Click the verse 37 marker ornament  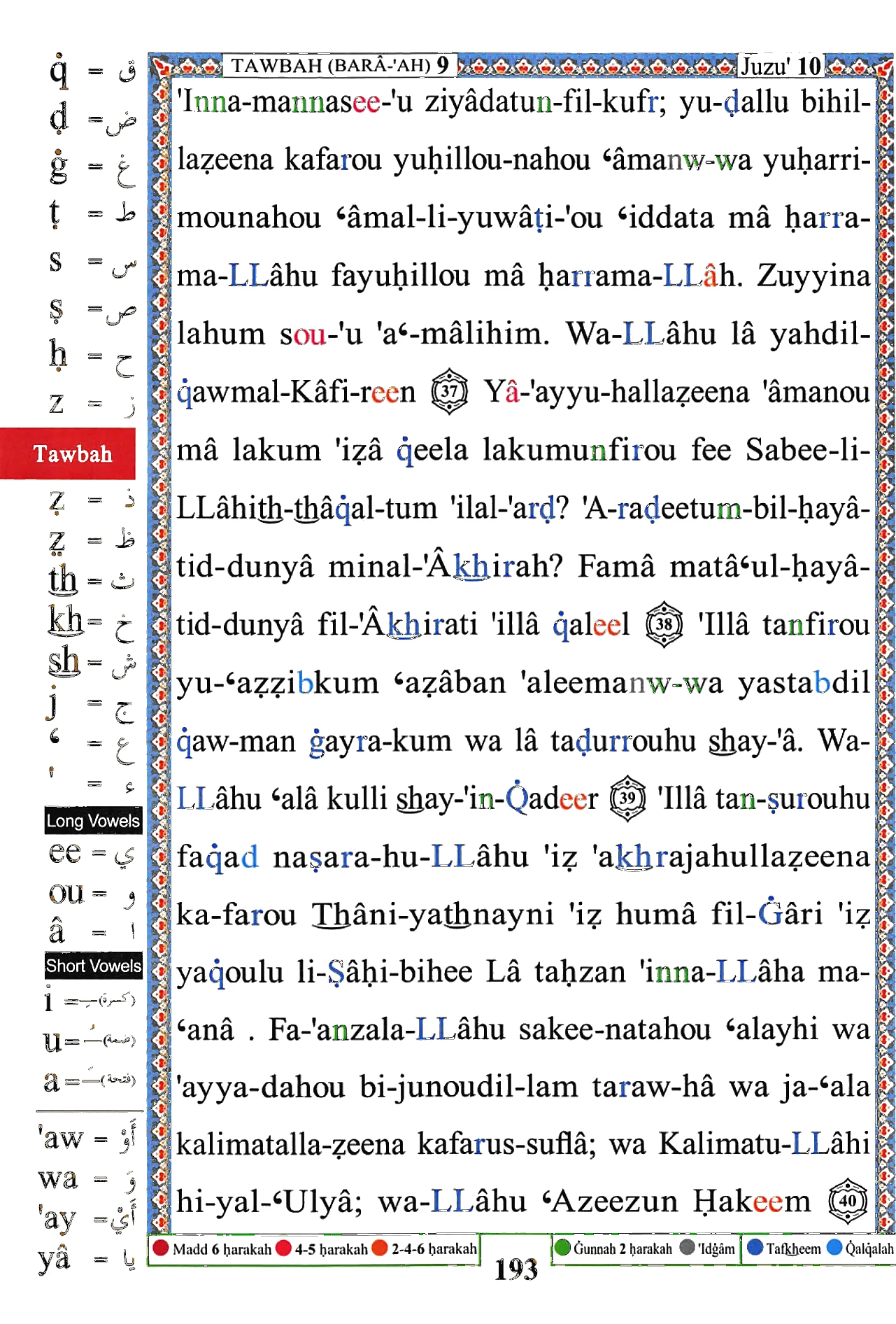pyautogui.click(x=450, y=391)
